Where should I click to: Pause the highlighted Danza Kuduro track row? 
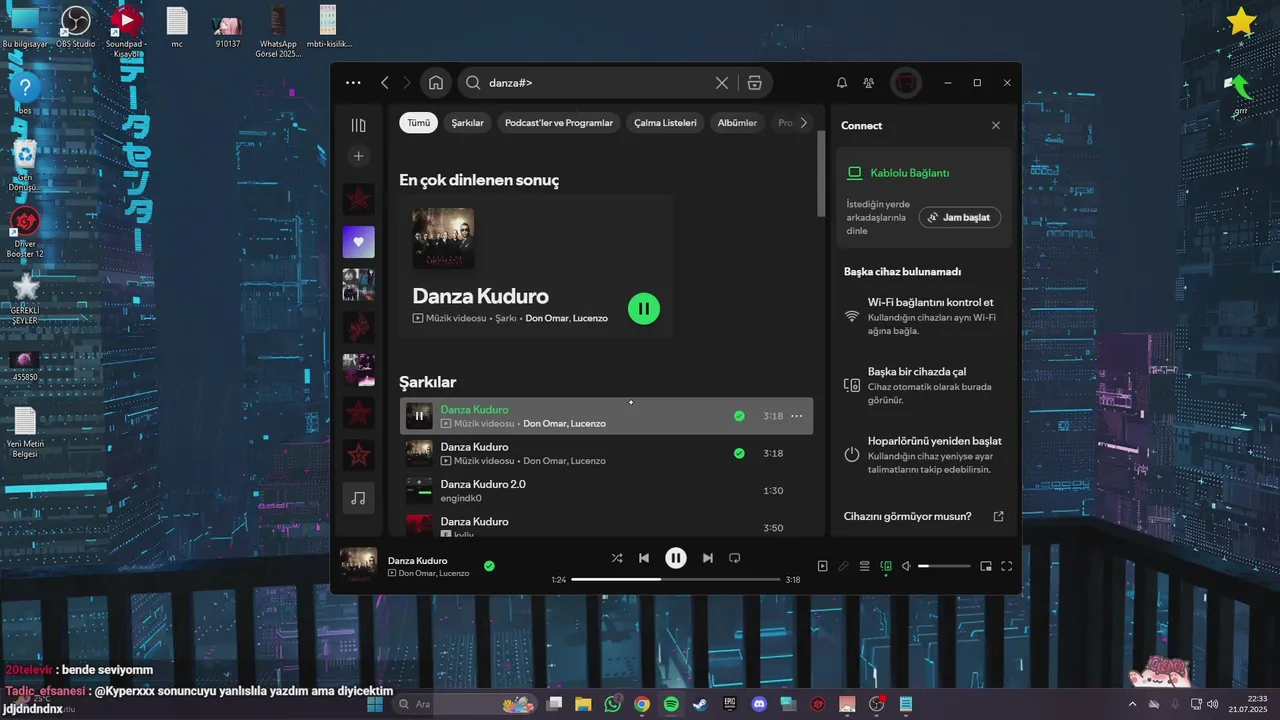pyautogui.click(x=419, y=416)
